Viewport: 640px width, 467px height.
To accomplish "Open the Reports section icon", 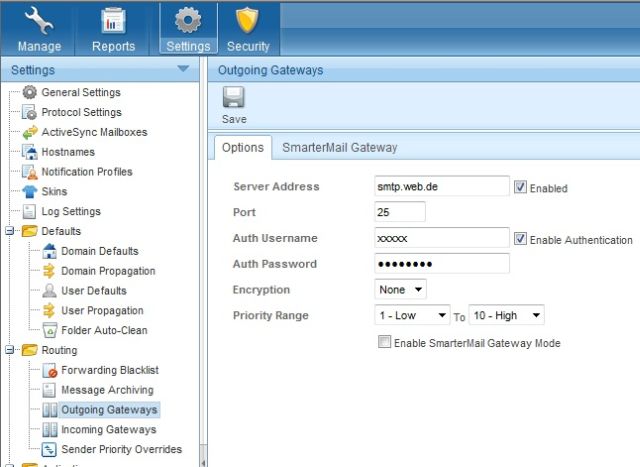I will pyautogui.click(x=113, y=28).
